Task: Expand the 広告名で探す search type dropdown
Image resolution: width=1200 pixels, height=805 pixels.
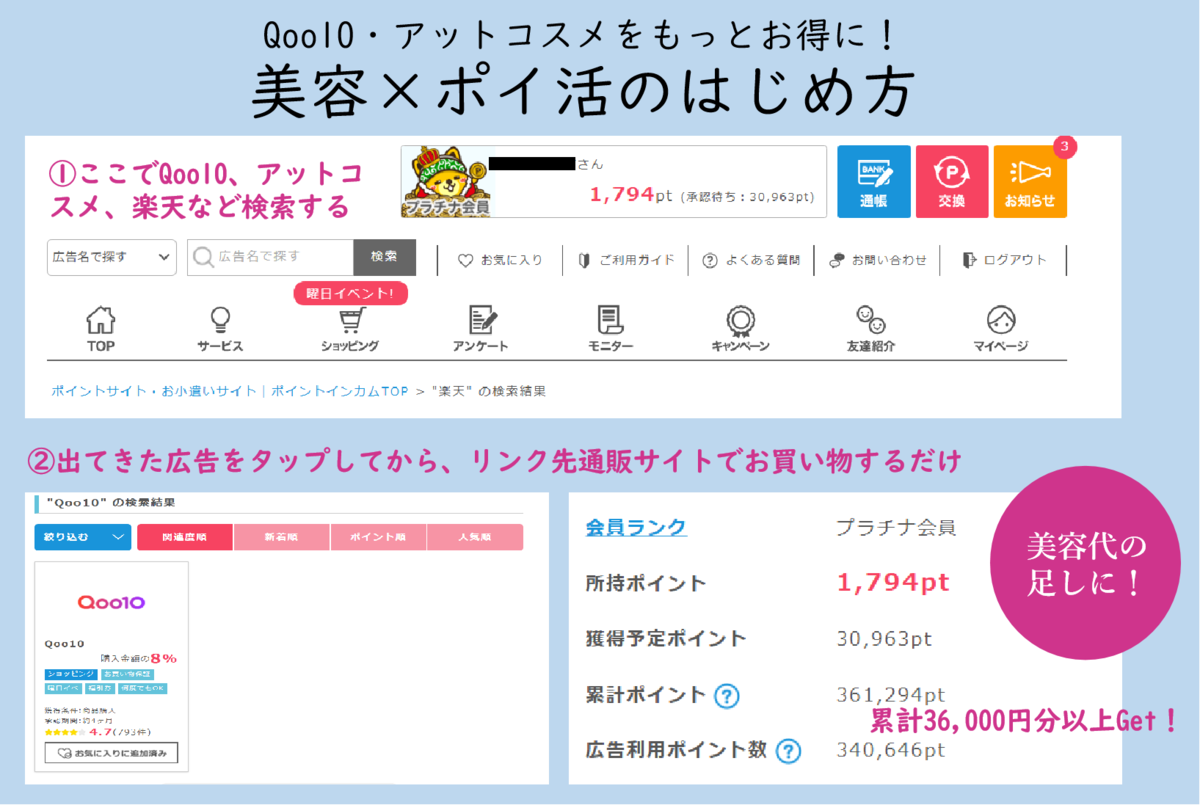Action: coord(112,257)
